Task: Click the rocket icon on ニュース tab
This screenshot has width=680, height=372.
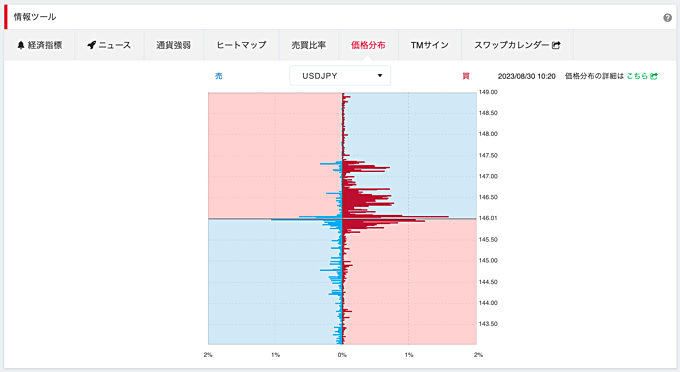Action: [91, 45]
